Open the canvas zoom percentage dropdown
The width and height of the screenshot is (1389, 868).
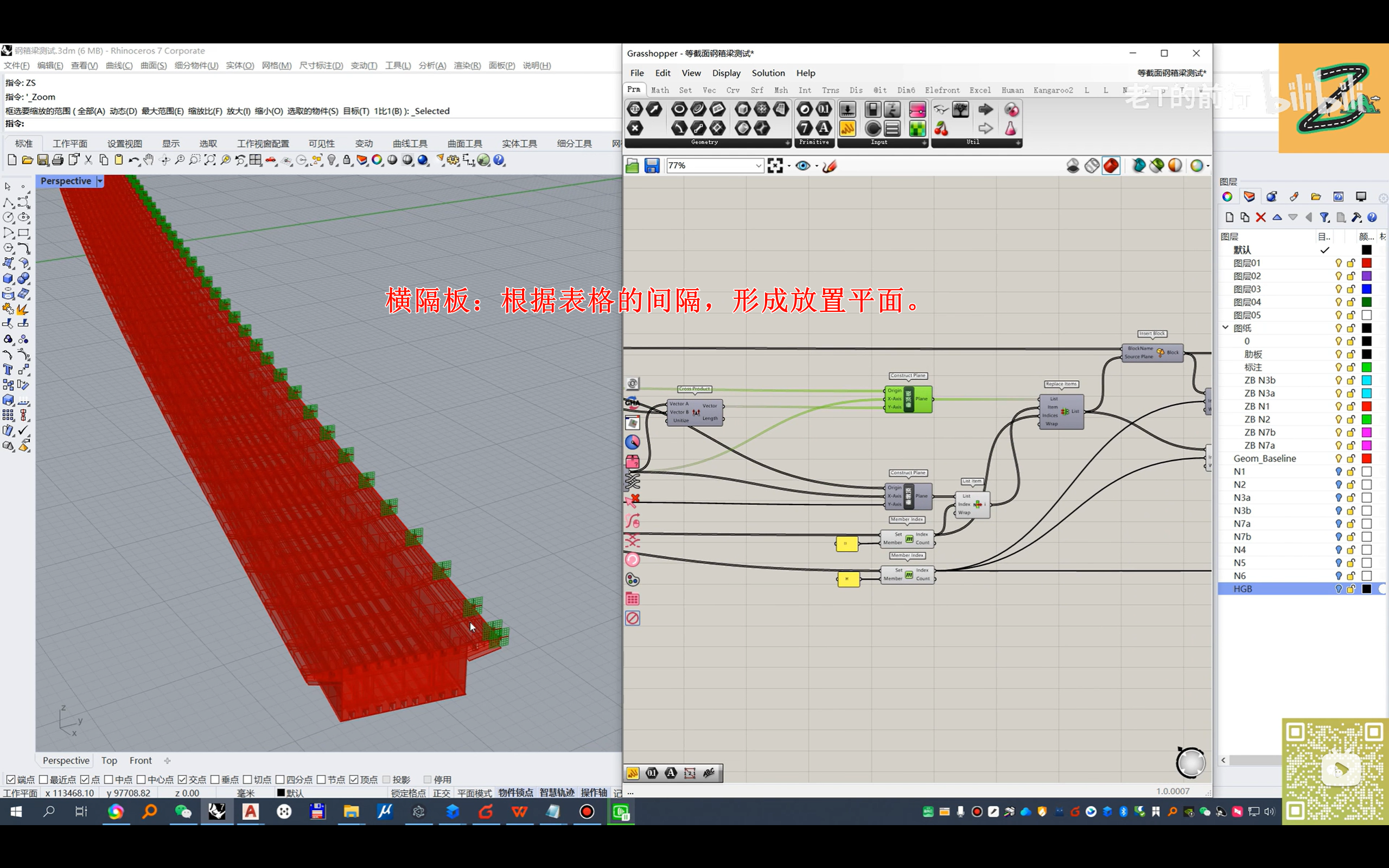tap(757, 166)
